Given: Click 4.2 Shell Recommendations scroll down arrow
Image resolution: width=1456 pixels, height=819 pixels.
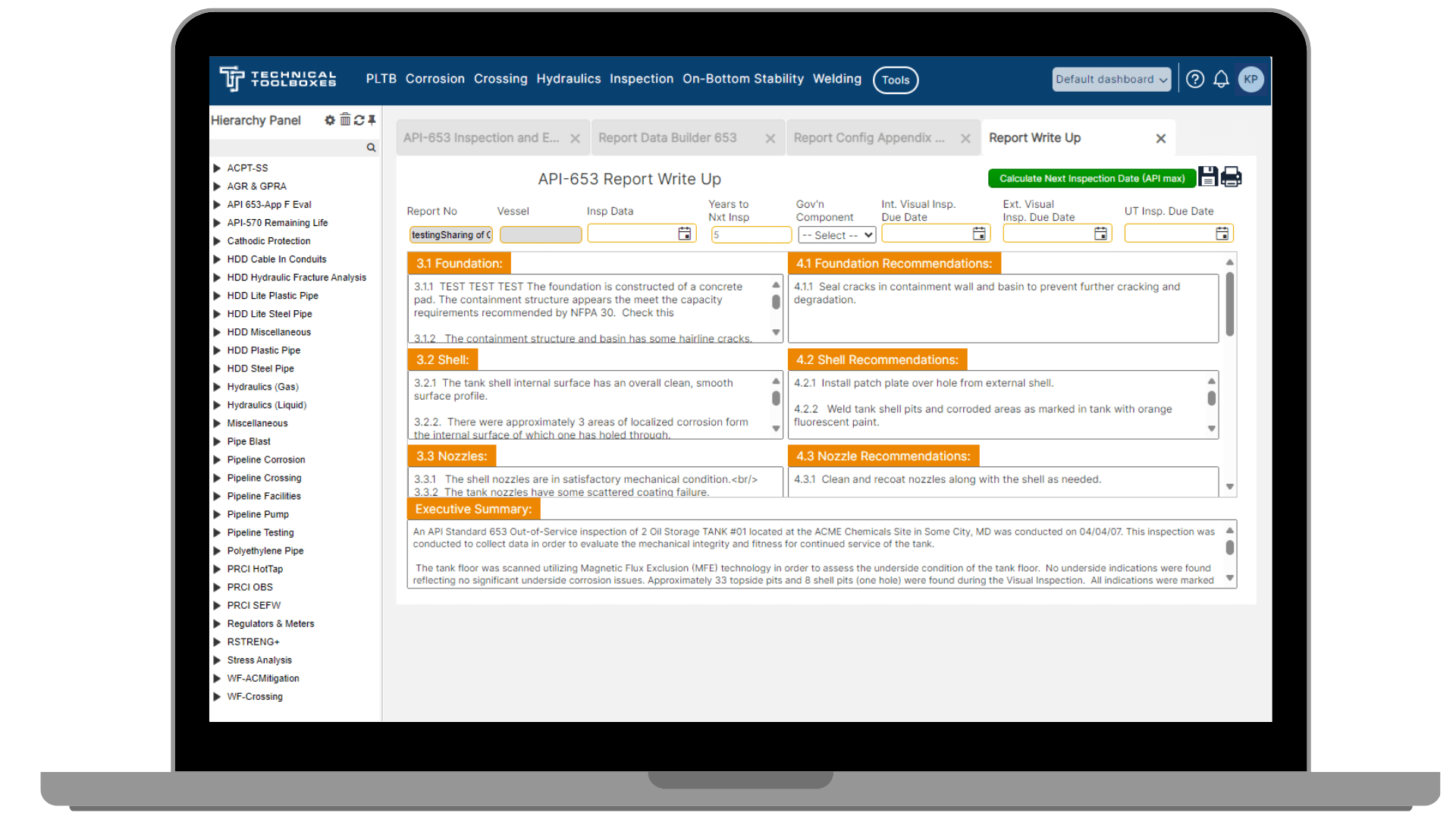Looking at the screenshot, I should coord(1212,428).
